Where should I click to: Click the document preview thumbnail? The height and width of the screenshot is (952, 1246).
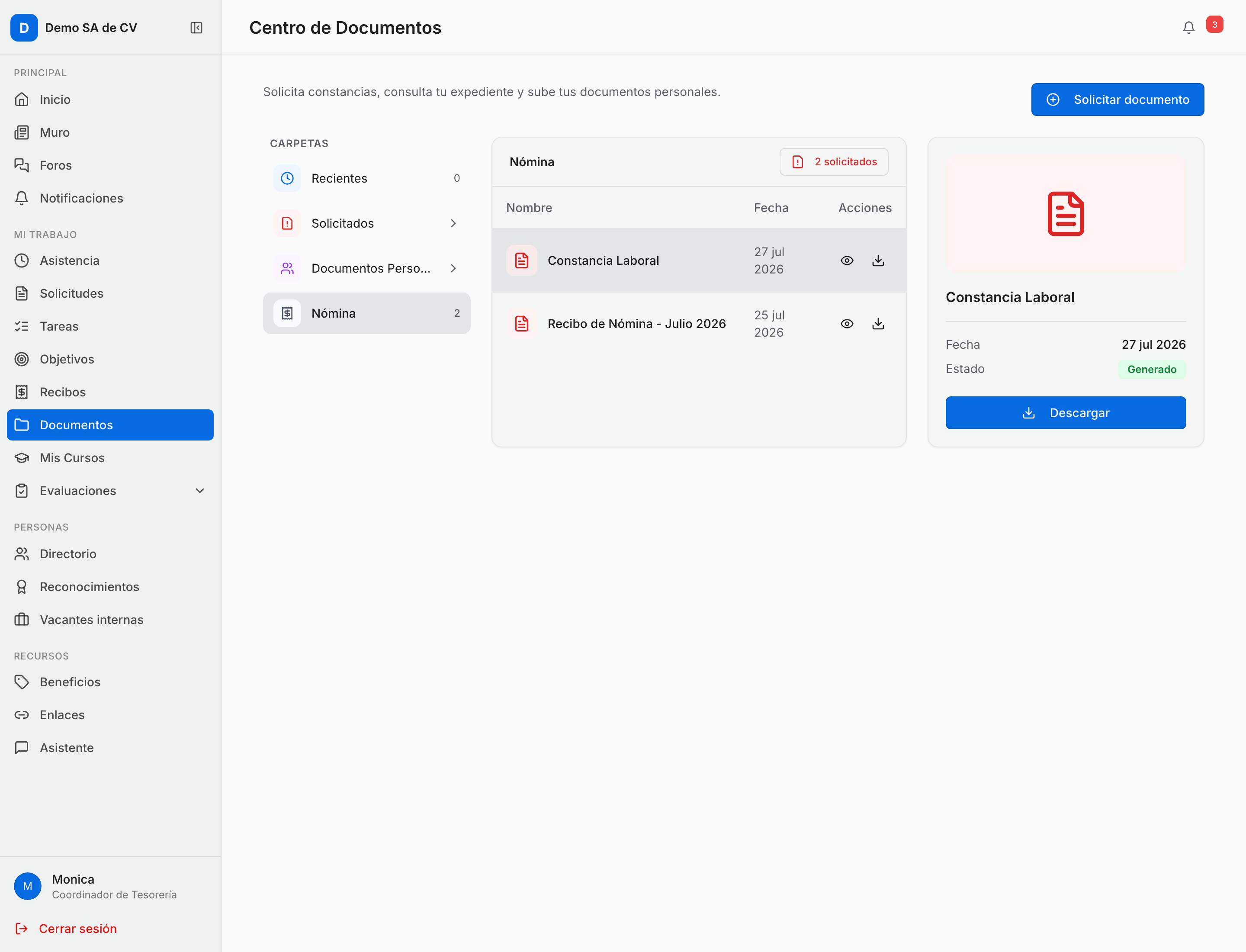[1065, 214]
